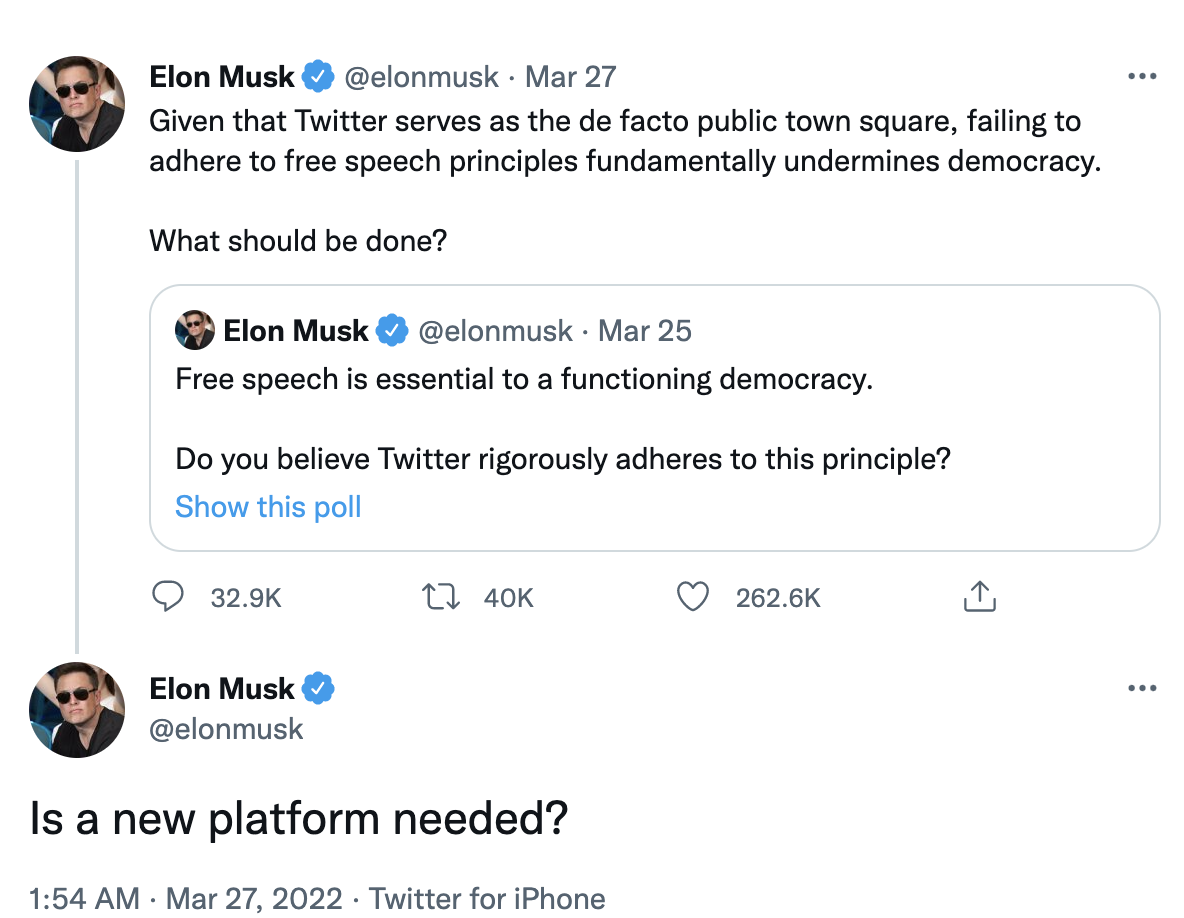Click the Mar 25 date in quoted tweet
This screenshot has height=918, width=1184.
[645, 331]
